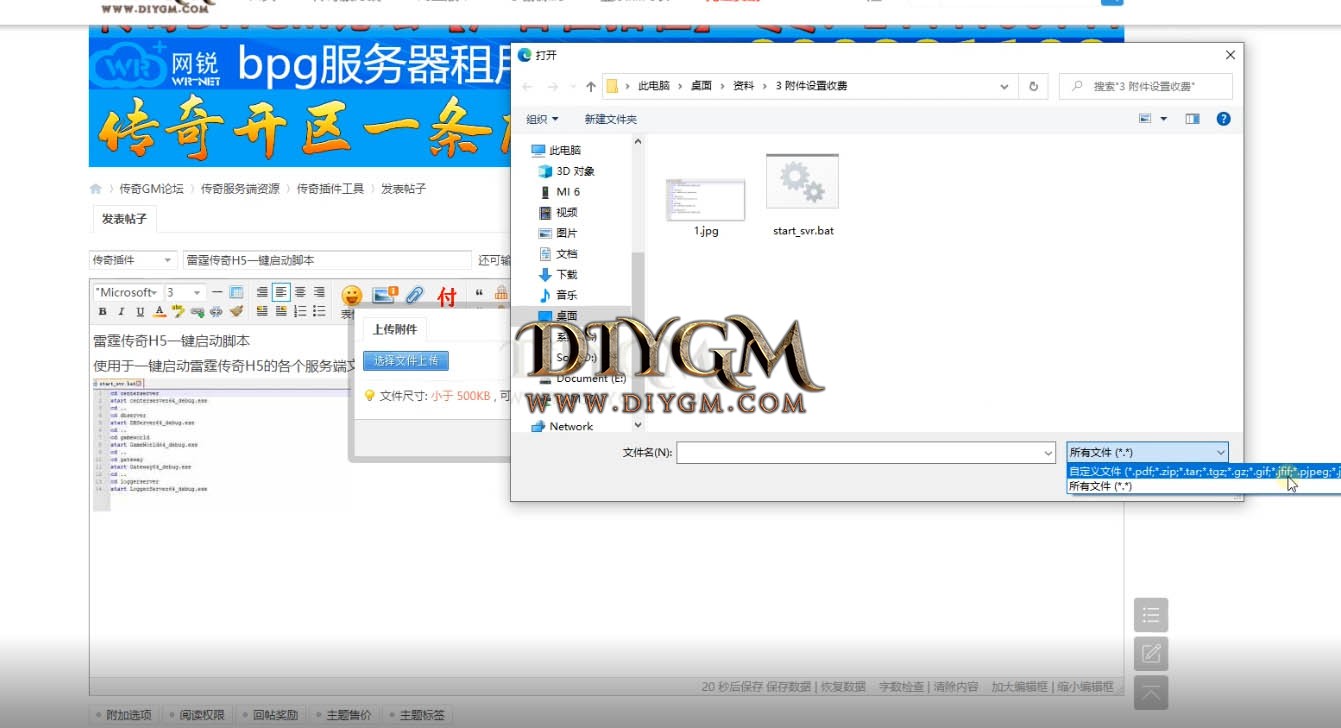Open the smiley emoticon picker
1341x728 pixels.
pyautogui.click(x=352, y=296)
